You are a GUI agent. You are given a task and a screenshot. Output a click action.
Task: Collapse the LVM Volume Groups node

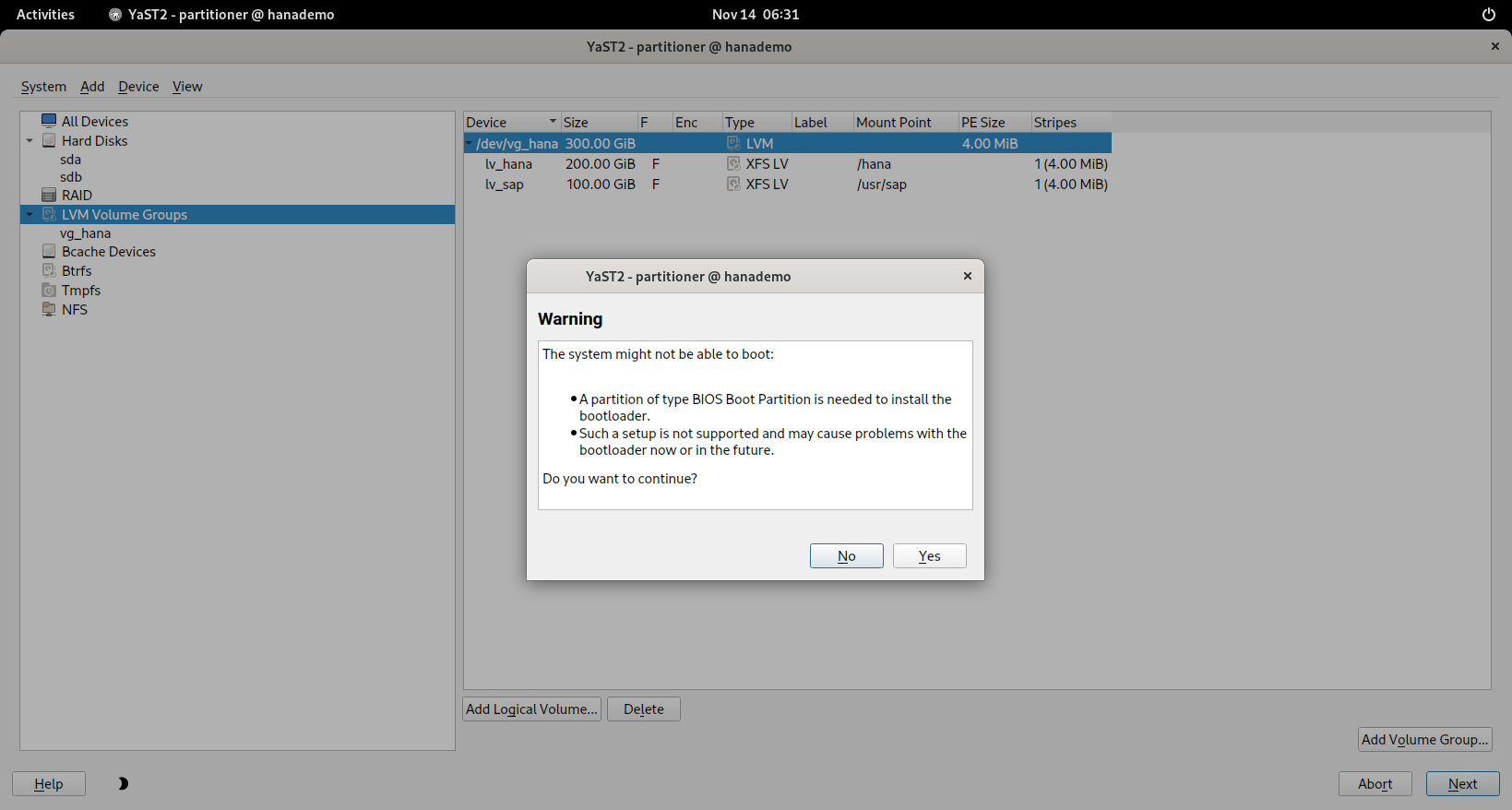[30, 215]
